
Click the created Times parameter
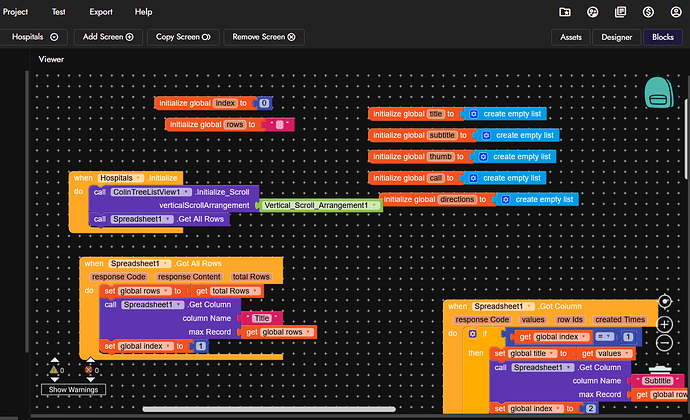[620, 320]
